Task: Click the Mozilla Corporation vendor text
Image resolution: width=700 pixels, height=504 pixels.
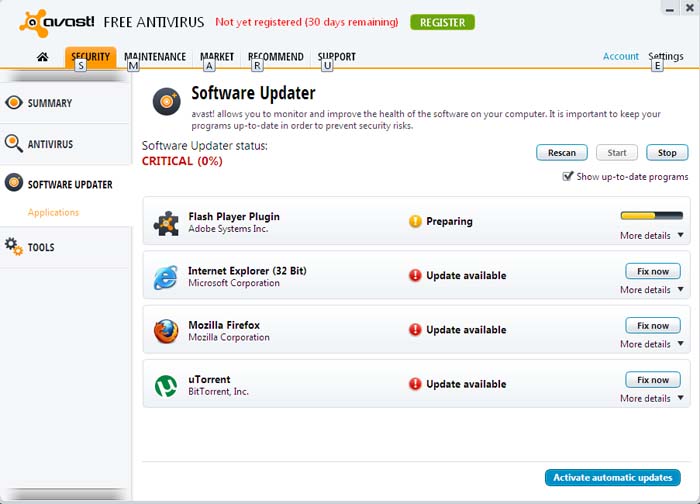Action: click(229, 337)
